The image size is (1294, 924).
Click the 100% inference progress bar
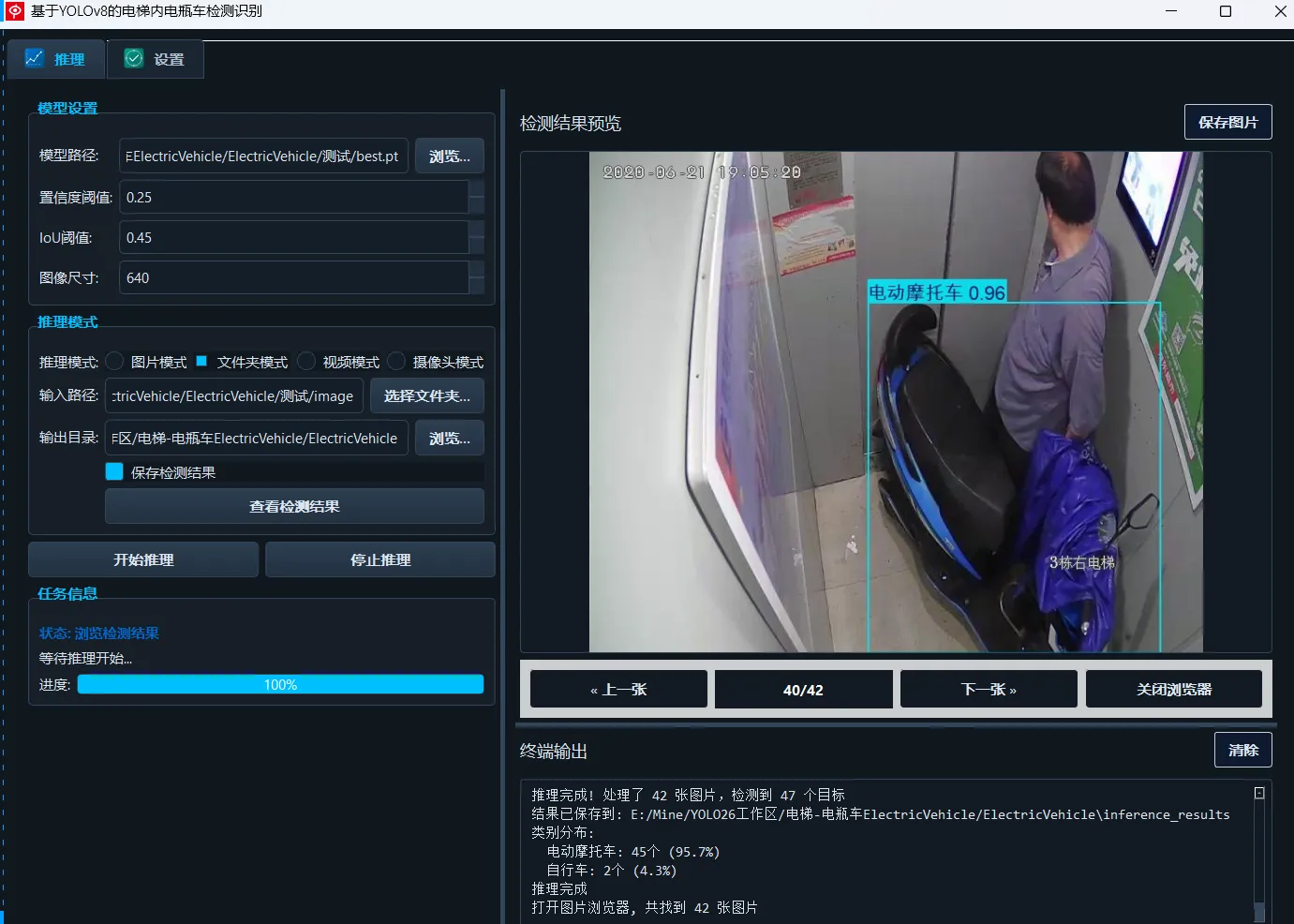[280, 684]
